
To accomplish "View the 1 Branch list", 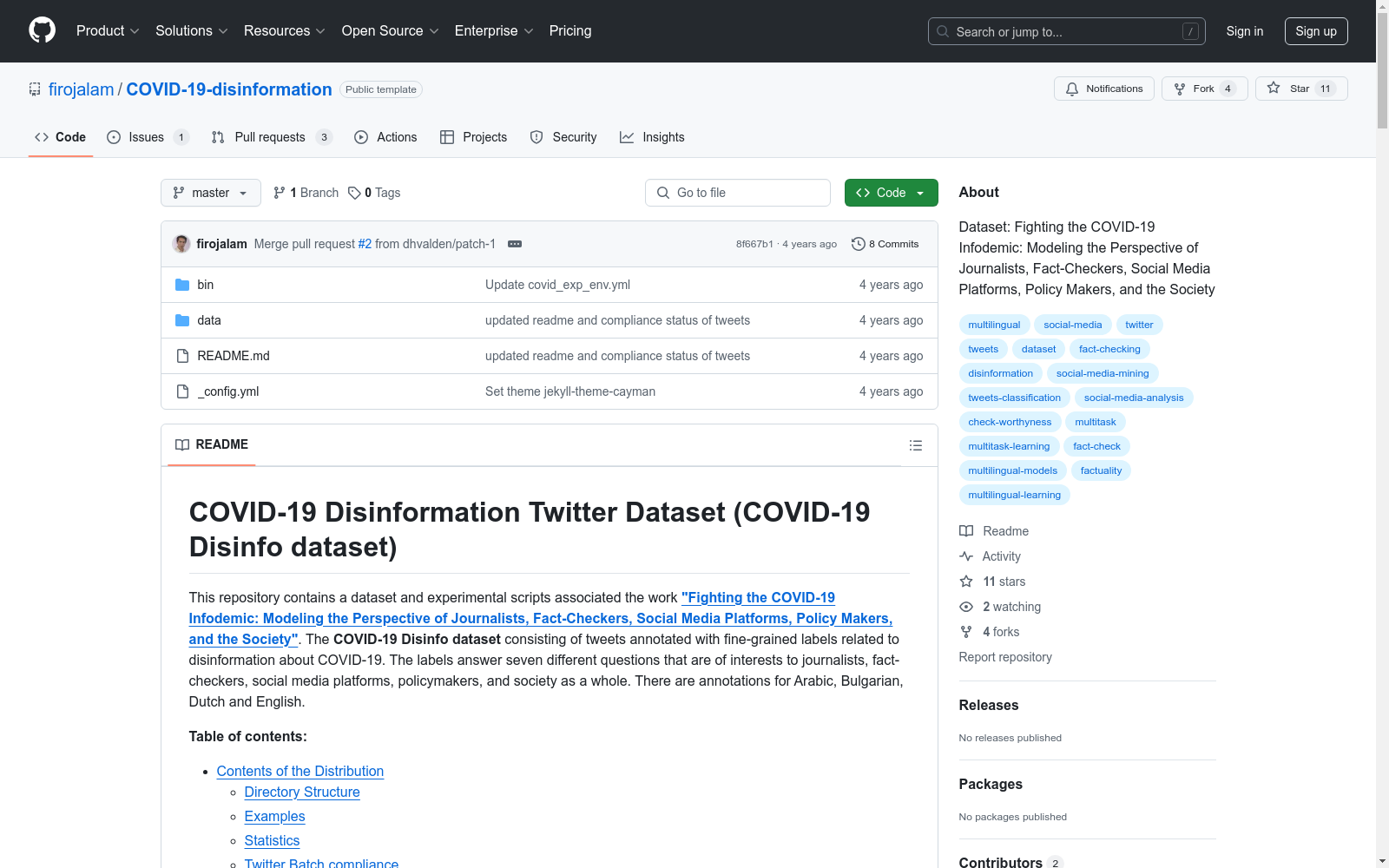I will [x=306, y=193].
